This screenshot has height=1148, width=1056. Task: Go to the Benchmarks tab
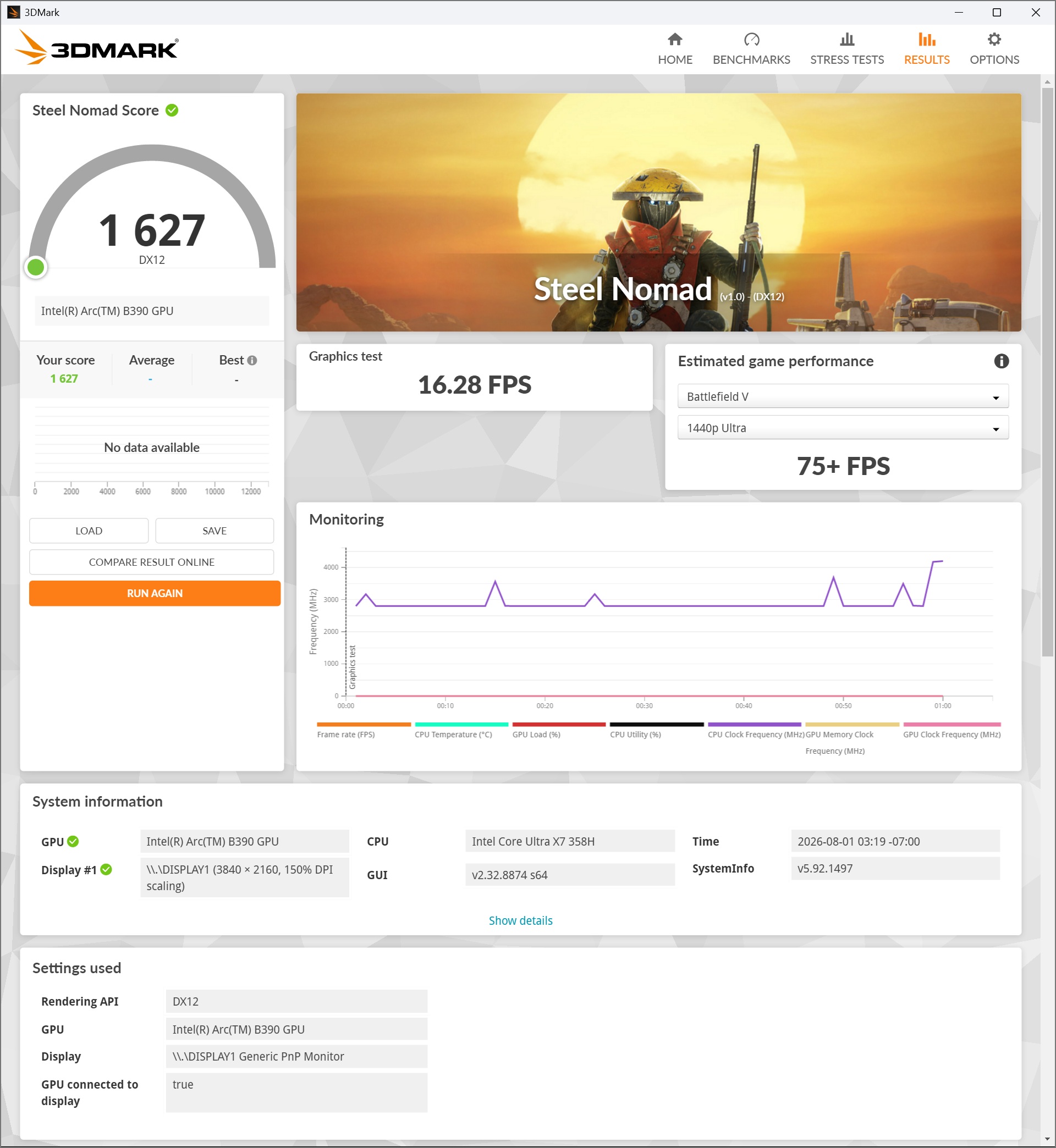751,49
